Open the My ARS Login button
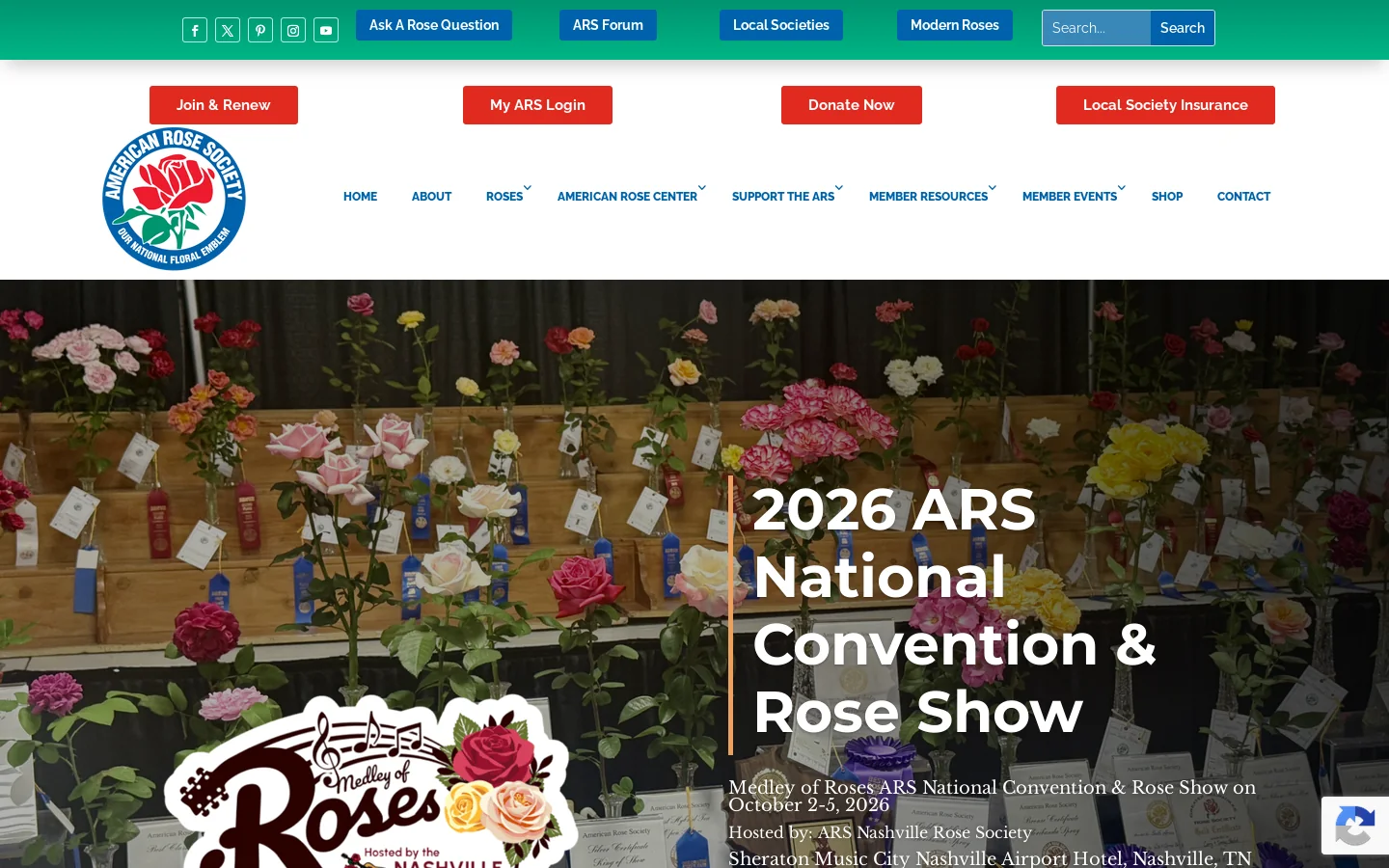This screenshot has width=1389, height=868. point(537,105)
